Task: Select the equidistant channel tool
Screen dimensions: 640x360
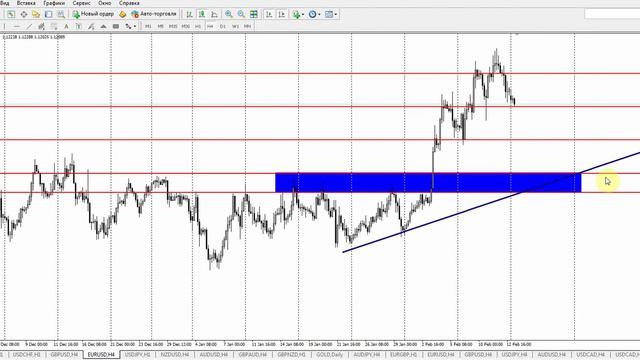Action: point(41,26)
